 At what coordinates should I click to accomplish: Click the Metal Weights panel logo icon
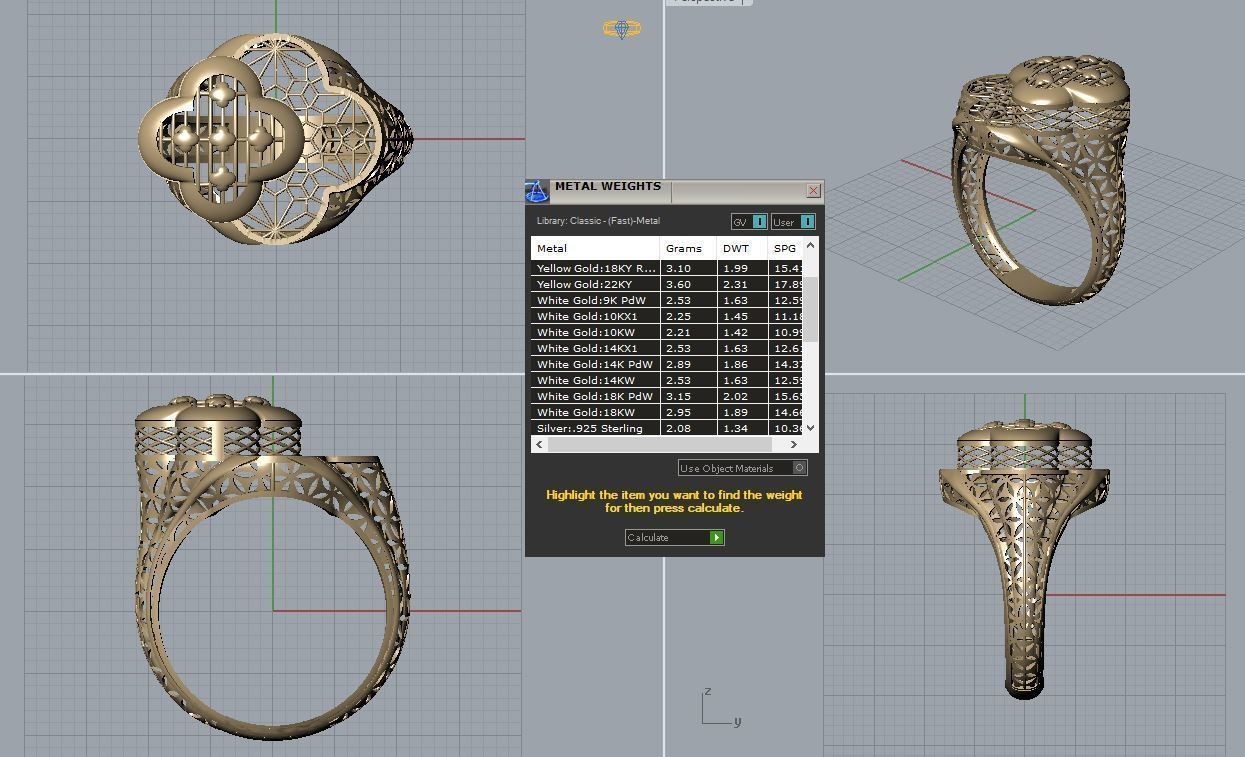pos(537,192)
